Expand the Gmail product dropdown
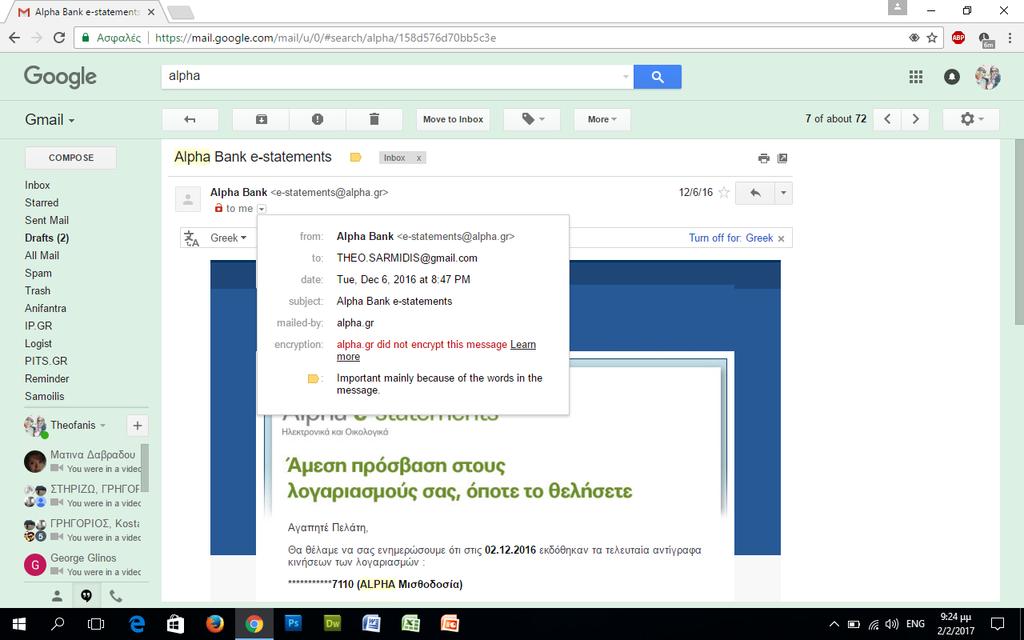The width and height of the screenshot is (1024, 640). [x=50, y=120]
